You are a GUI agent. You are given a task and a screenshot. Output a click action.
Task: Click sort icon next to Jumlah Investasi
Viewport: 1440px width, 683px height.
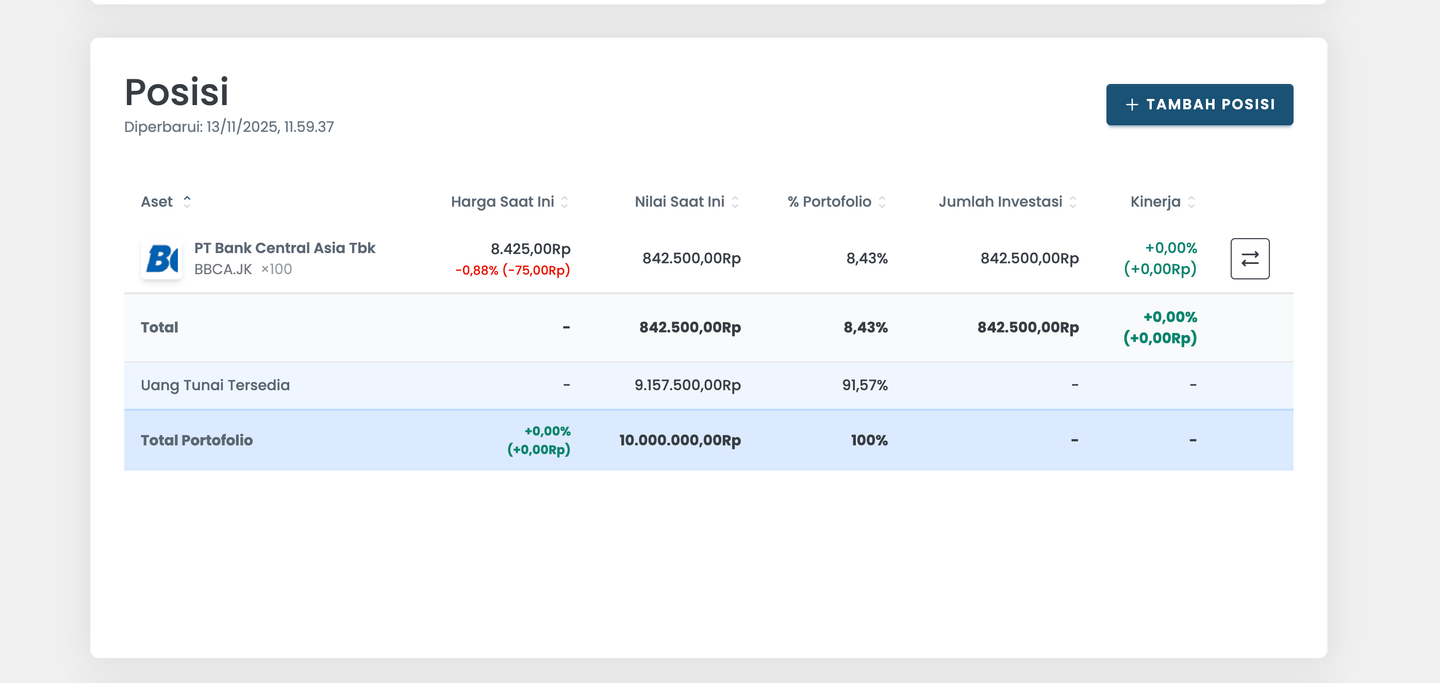click(x=1073, y=202)
